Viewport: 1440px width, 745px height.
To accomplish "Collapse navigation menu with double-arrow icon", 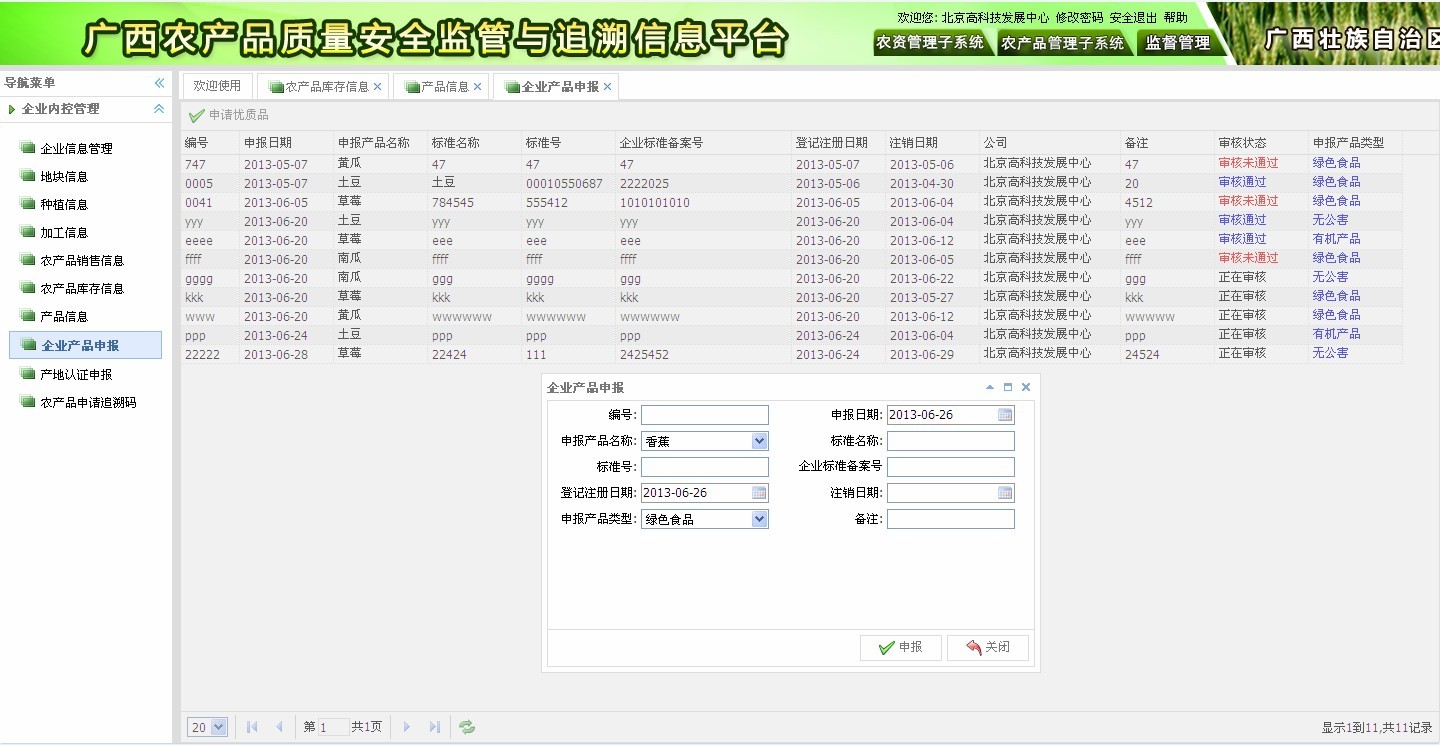I will (x=159, y=83).
